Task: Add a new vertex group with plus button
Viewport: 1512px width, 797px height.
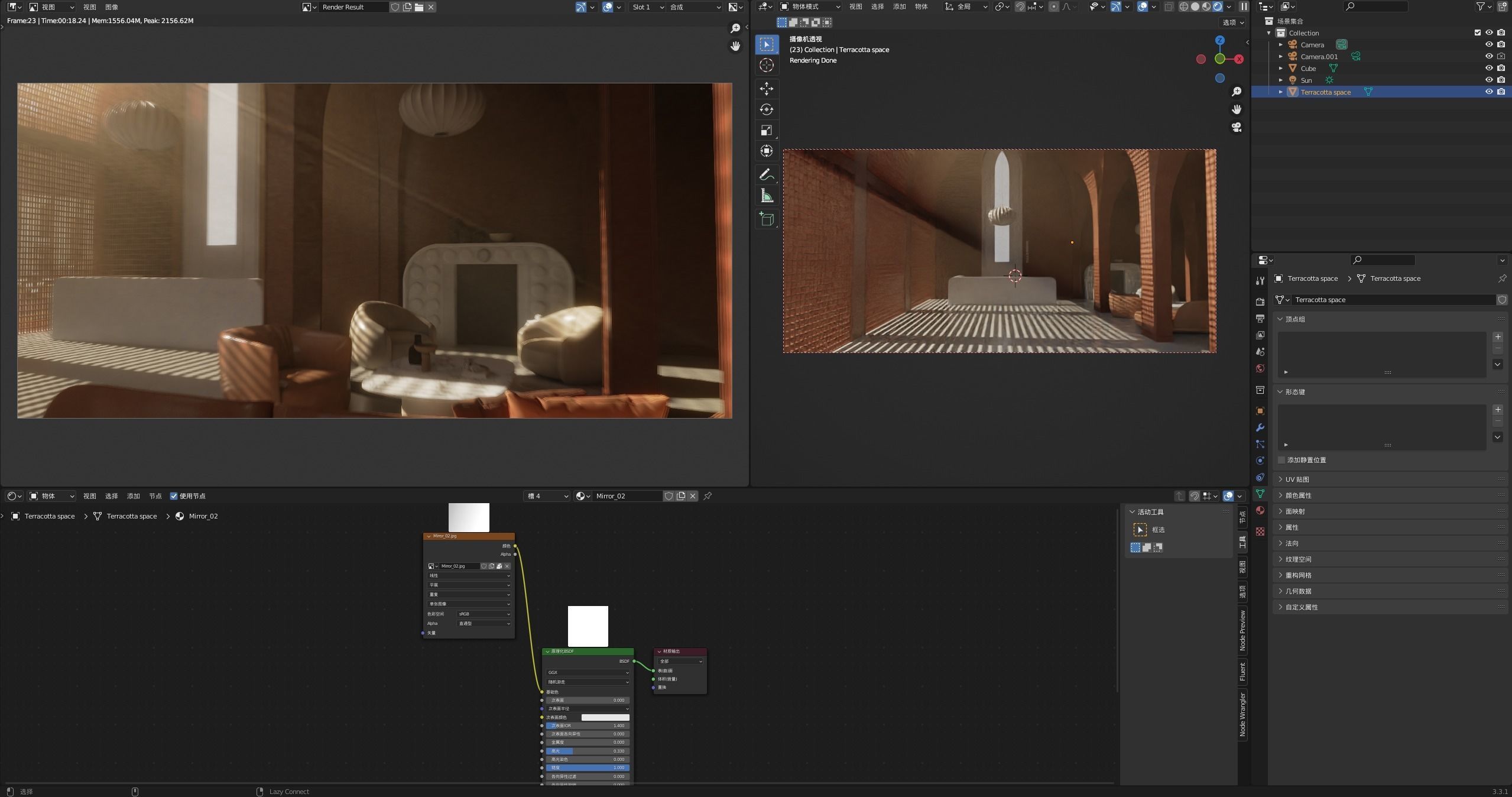Action: [1498, 337]
